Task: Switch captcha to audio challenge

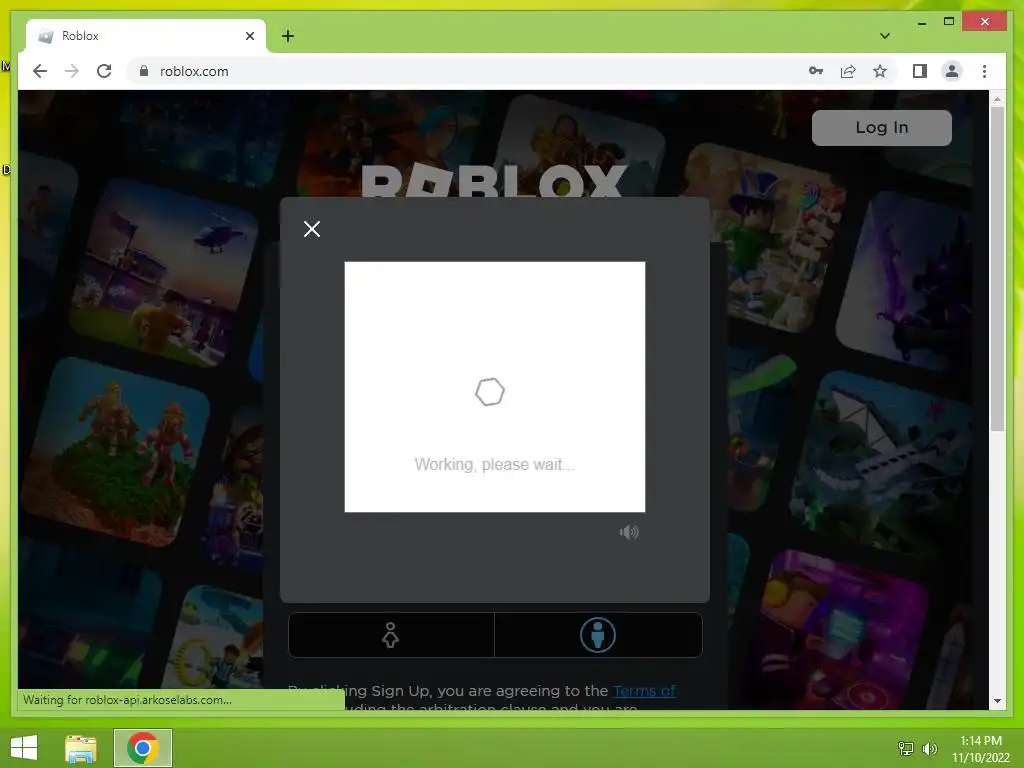Action: [x=629, y=532]
